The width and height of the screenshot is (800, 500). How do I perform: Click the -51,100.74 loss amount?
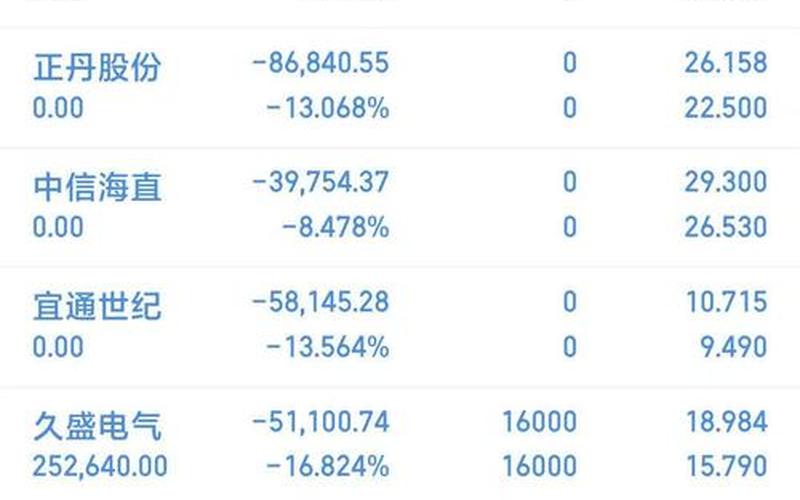coord(321,421)
